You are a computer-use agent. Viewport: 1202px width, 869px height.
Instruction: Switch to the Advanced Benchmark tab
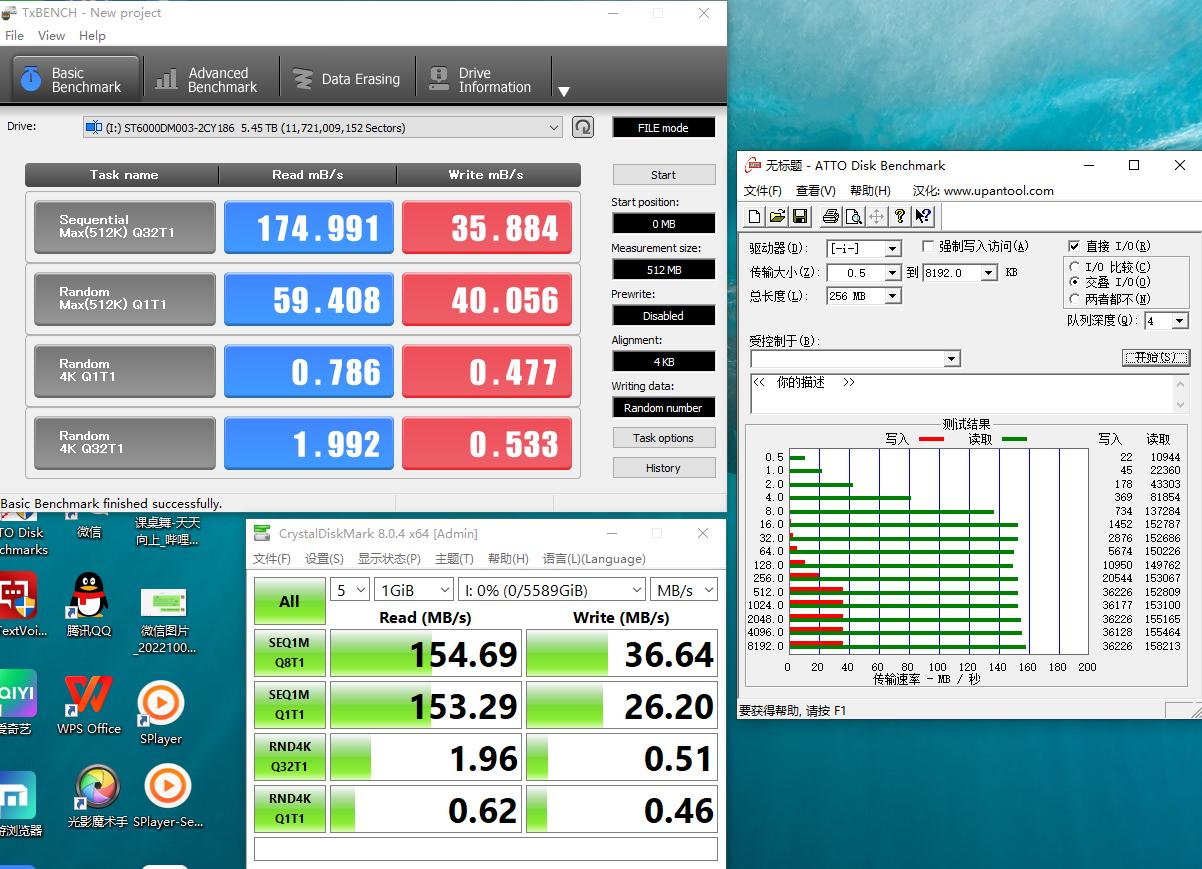[x=207, y=79]
